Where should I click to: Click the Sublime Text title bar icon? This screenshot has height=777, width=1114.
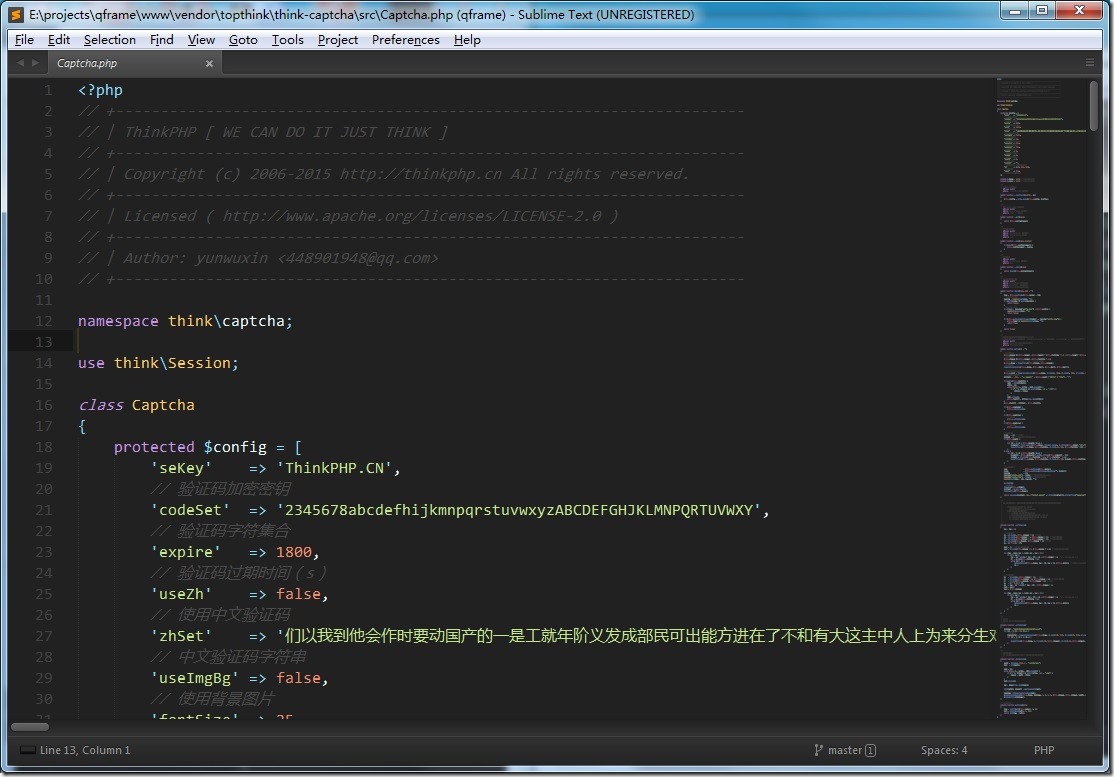click(16, 14)
